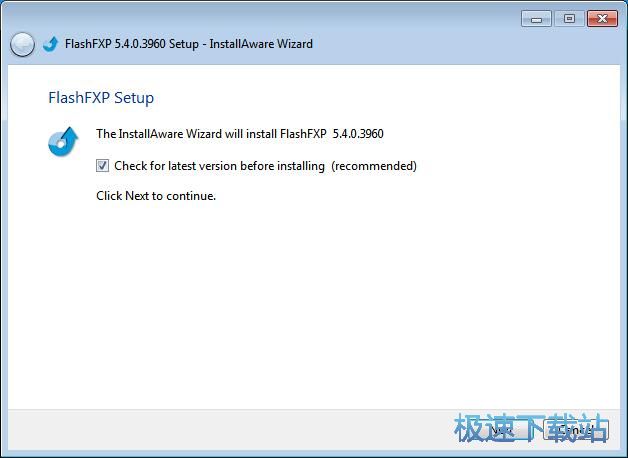
Task: Maximize the setup wizard window
Action: pos(569,19)
